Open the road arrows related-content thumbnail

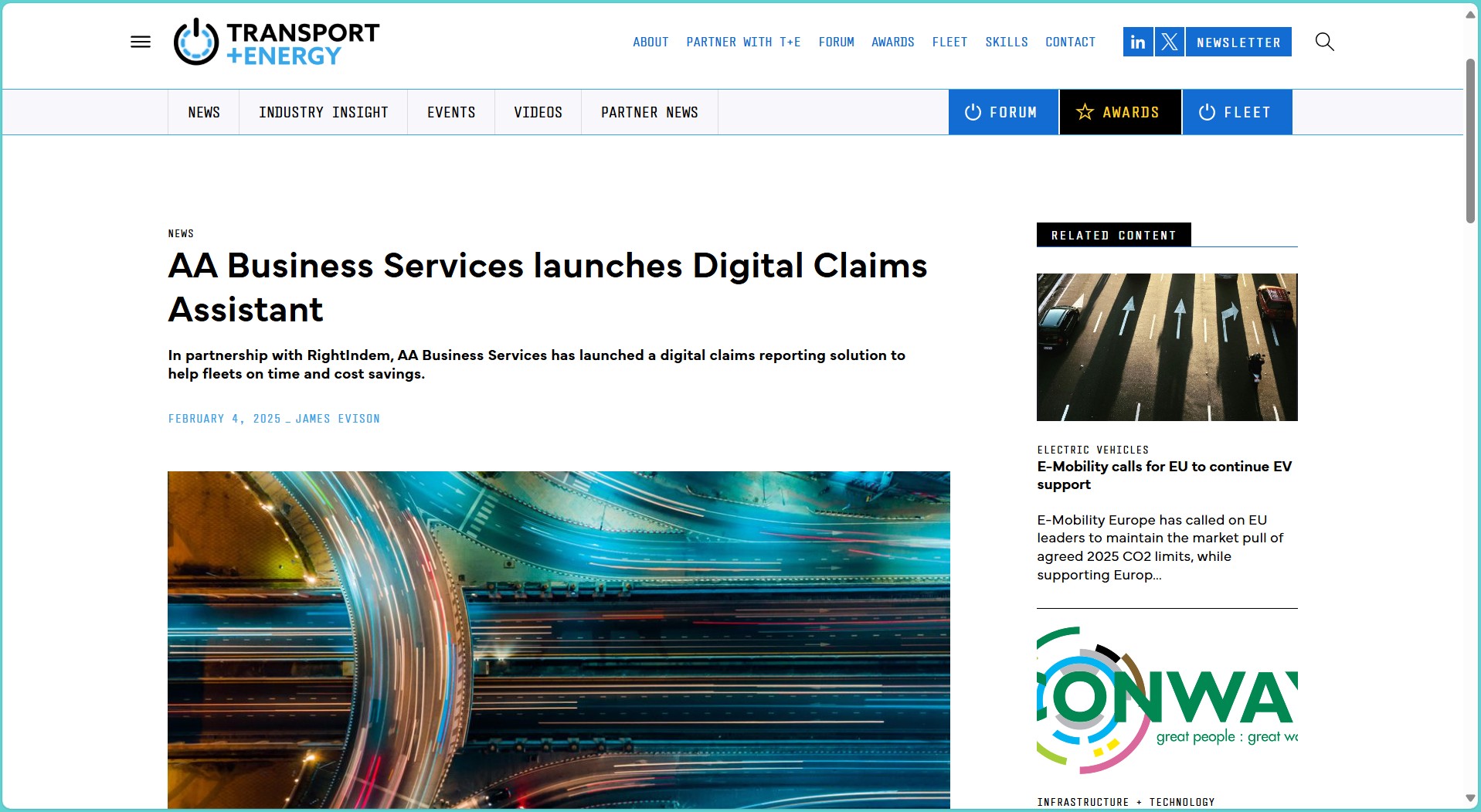tap(1167, 347)
